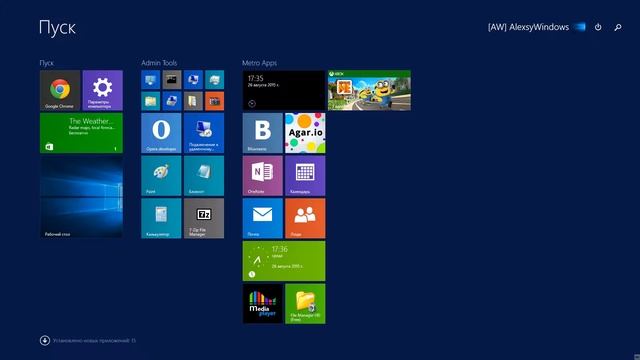Launch the VKontakte tile

click(x=262, y=133)
